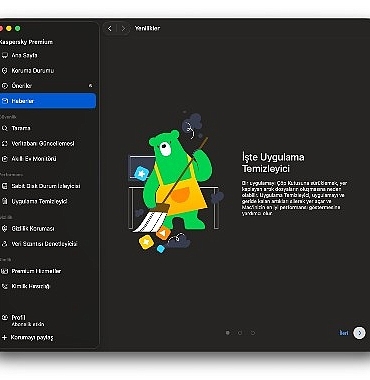Open the Premium Hizmetler item
This screenshot has width=370, height=380.
point(48,271)
